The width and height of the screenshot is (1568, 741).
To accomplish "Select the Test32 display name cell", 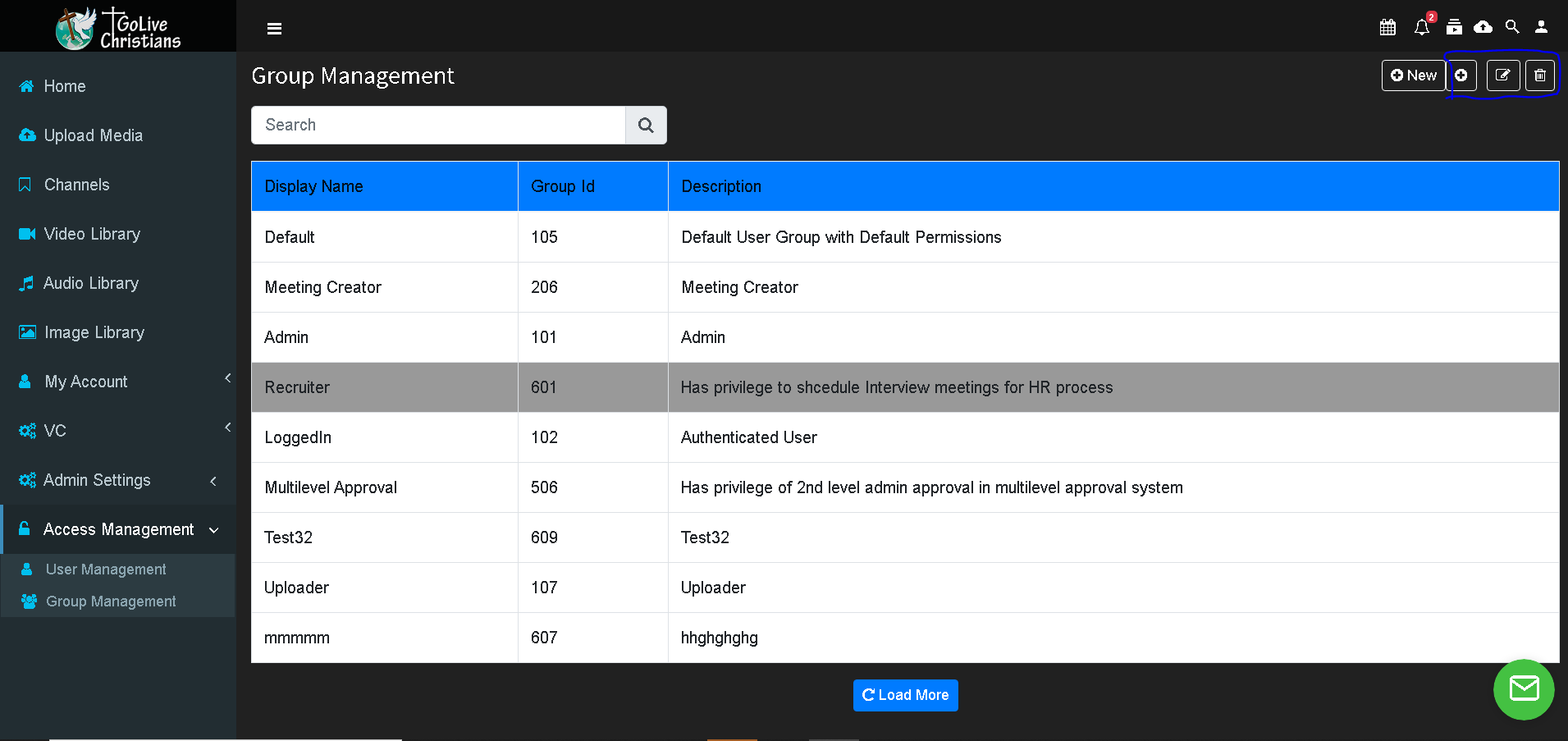I will click(385, 537).
